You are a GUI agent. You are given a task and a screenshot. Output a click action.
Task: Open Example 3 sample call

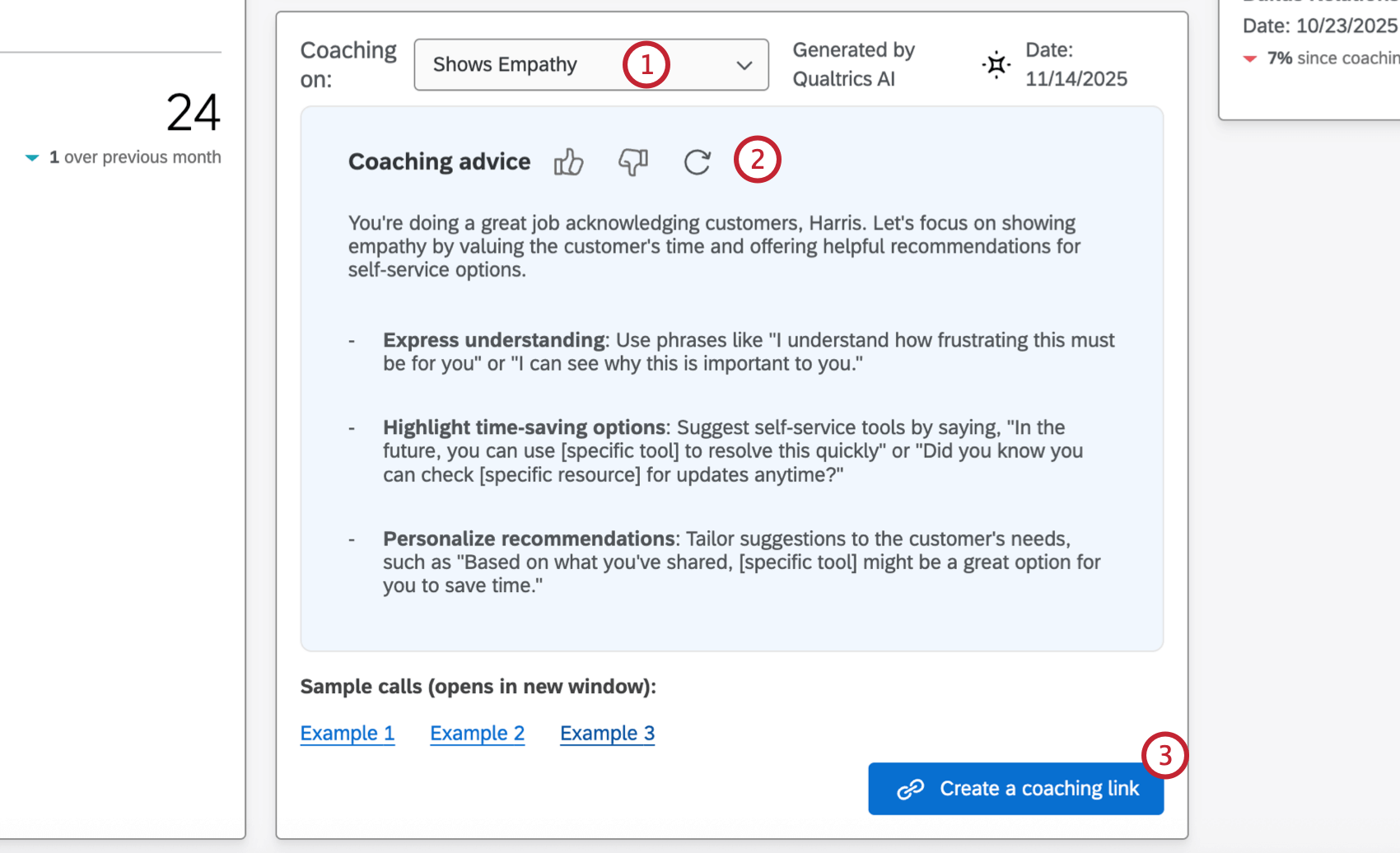click(x=607, y=733)
